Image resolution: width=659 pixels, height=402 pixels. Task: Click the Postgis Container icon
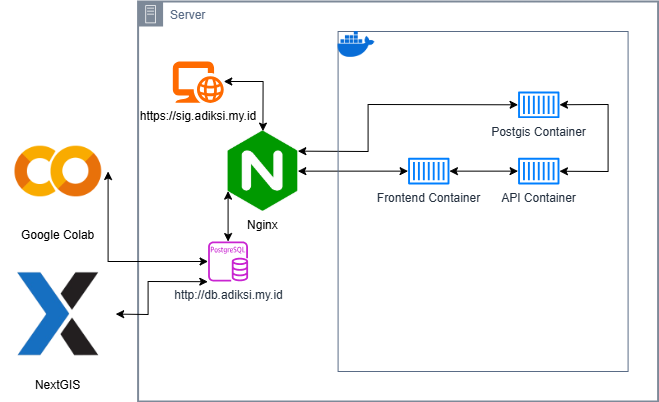pos(538,105)
